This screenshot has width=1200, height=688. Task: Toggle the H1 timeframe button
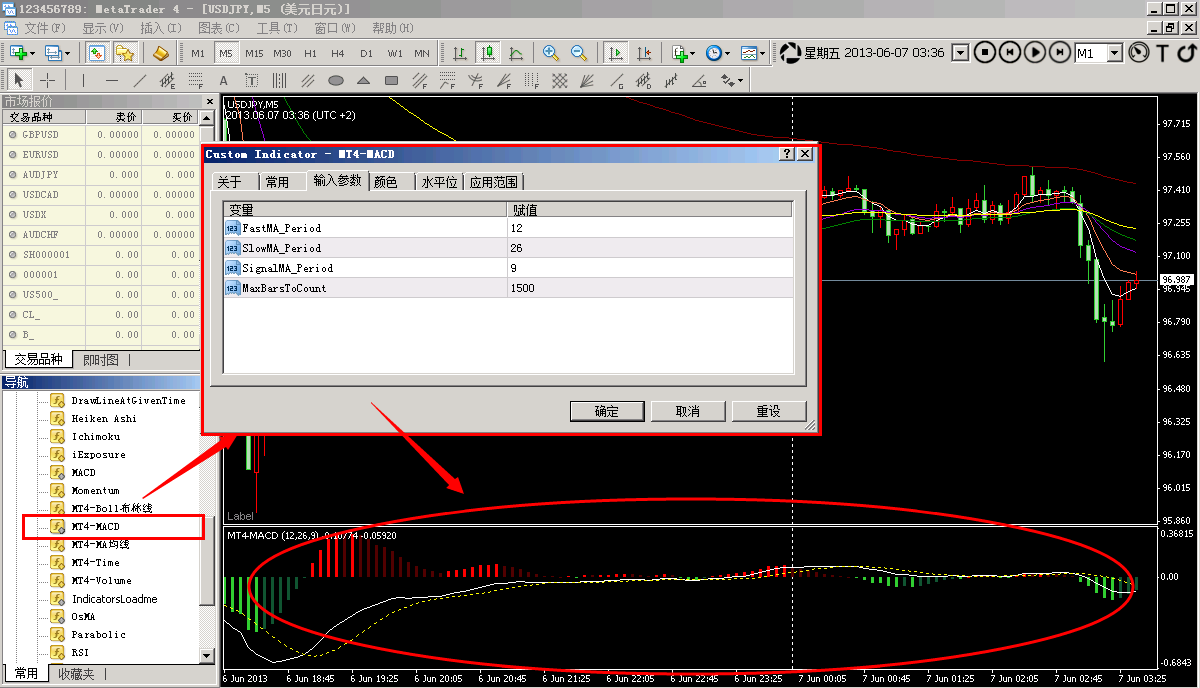click(x=310, y=53)
